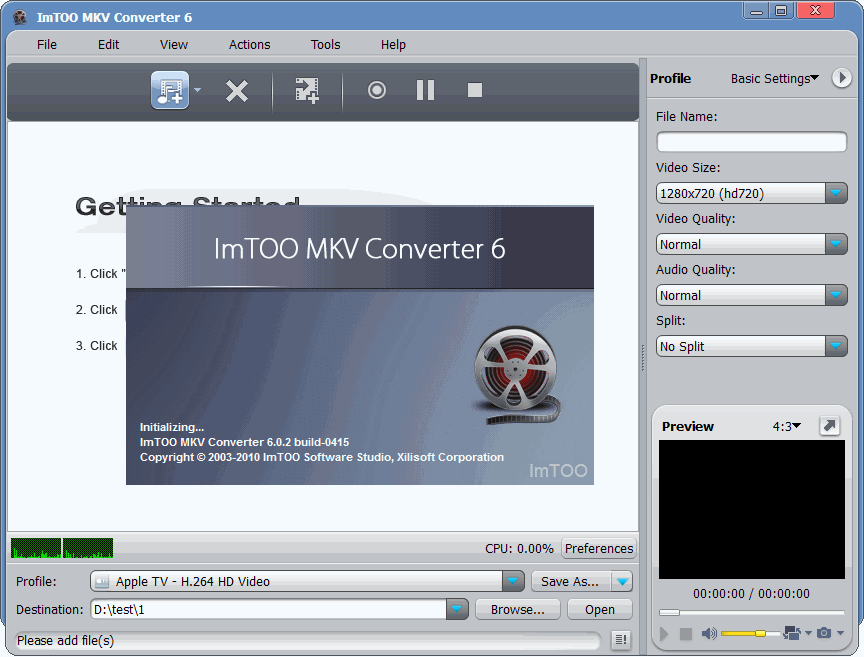Click the round arrow next to Basic Settings
864x657 pixels.
(x=841, y=78)
